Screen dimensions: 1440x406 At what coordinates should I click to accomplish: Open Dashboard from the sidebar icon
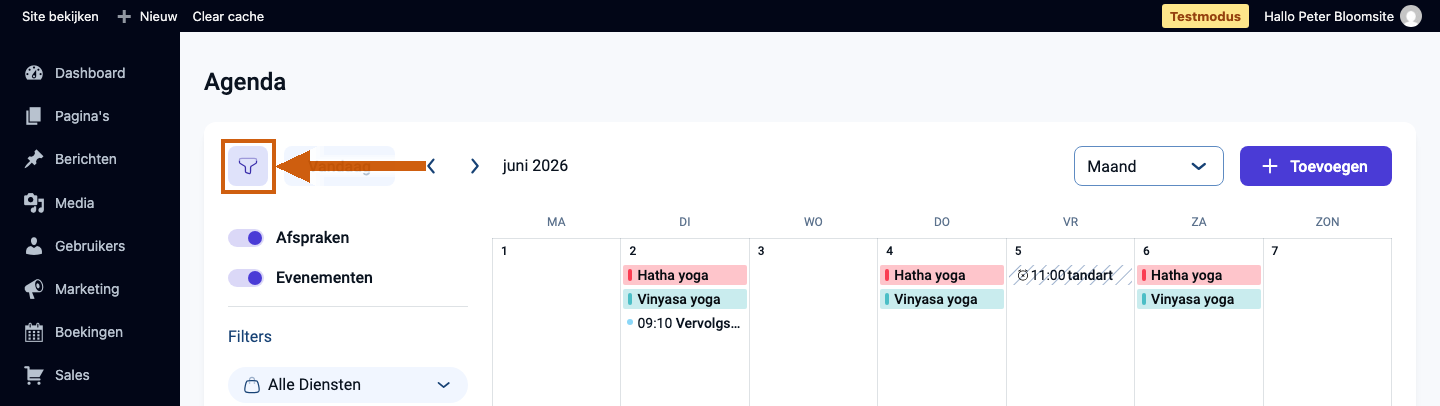(x=35, y=73)
